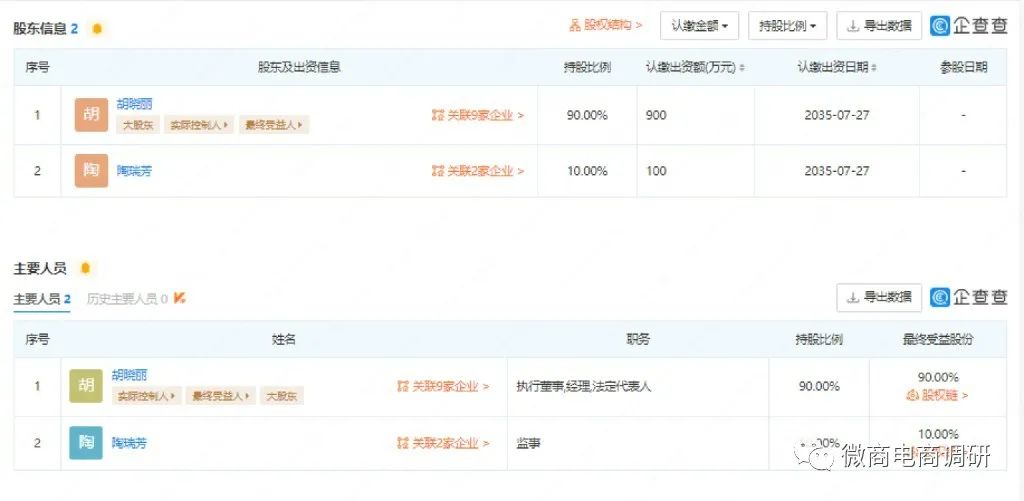
Task: Click the orange 陶 avatar in shareholder table
Action: (91, 171)
